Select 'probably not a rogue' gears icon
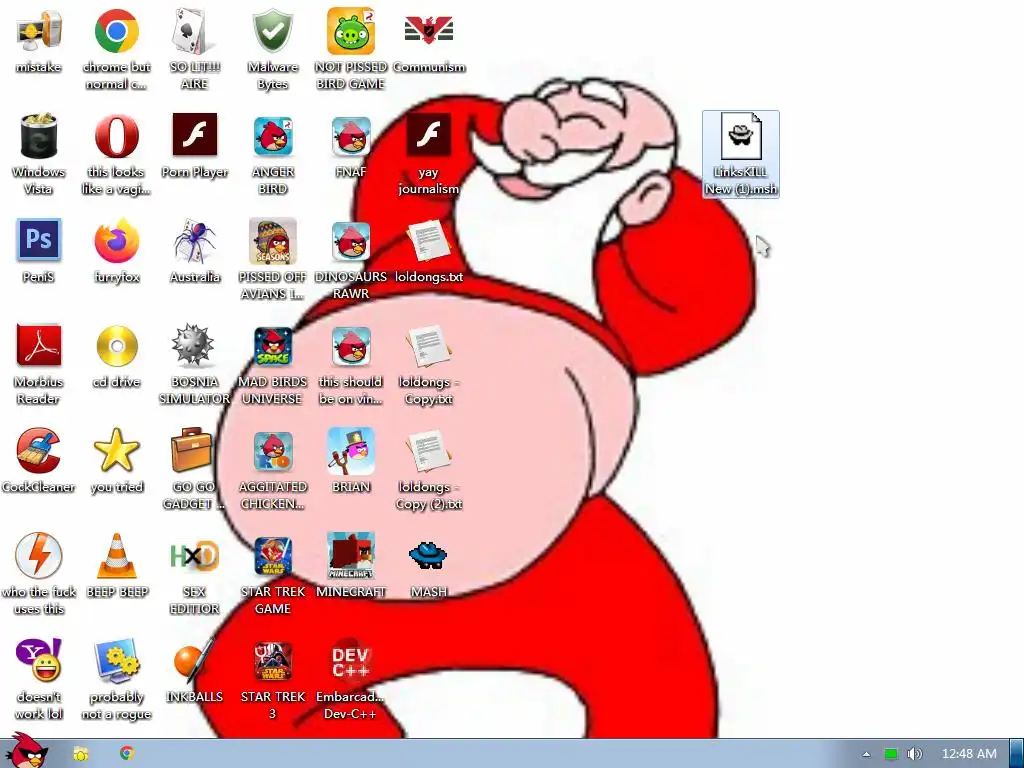The width and height of the screenshot is (1024, 768). coord(116,660)
